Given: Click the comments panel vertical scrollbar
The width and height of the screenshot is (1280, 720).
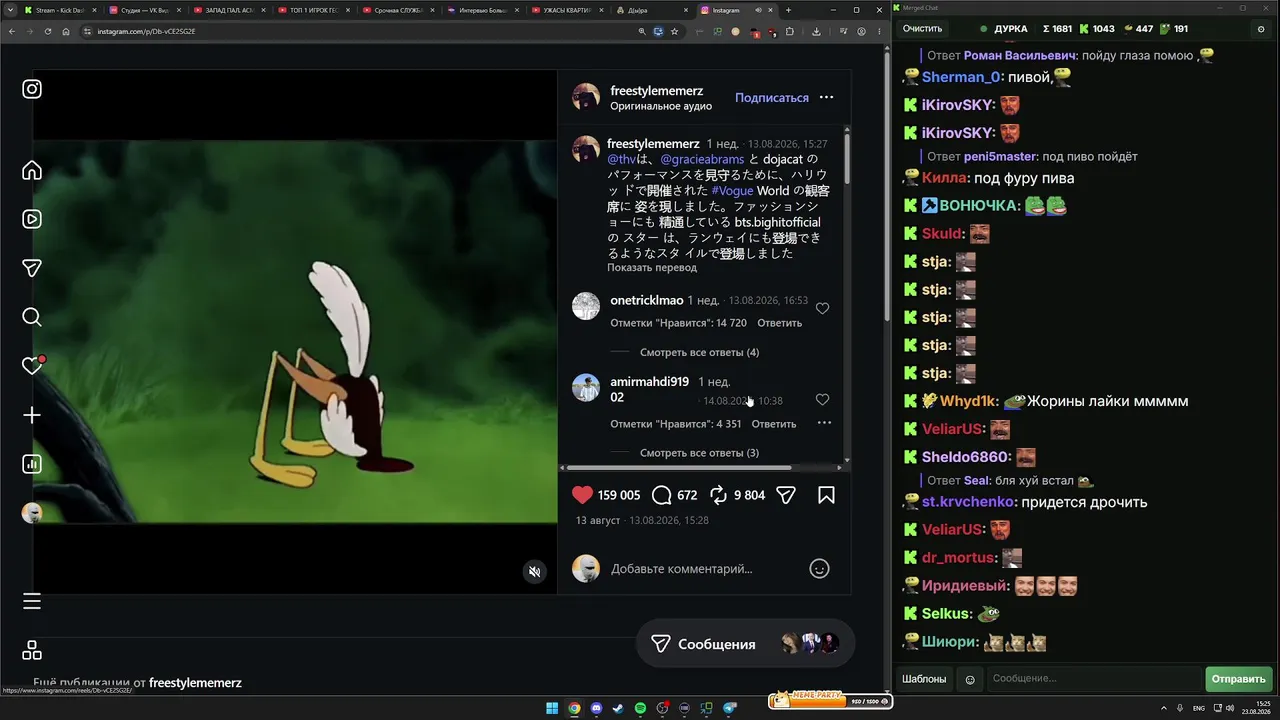Looking at the screenshot, I should [x=847, y=160].
